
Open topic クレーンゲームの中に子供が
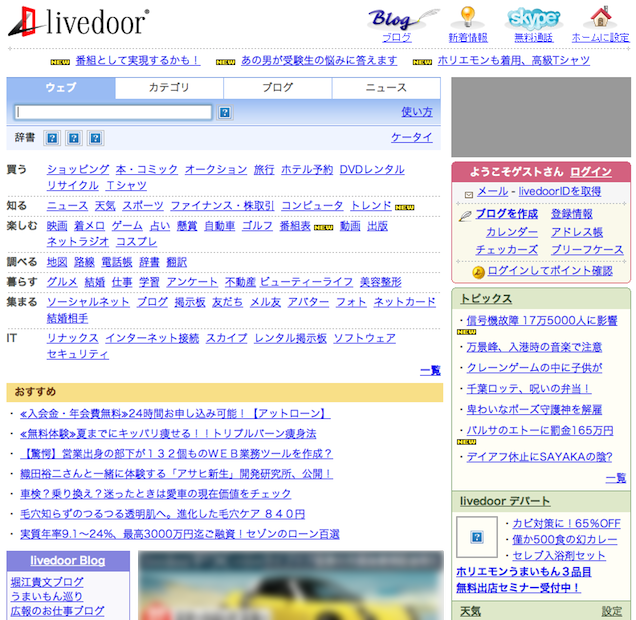(x=534, y=367)
